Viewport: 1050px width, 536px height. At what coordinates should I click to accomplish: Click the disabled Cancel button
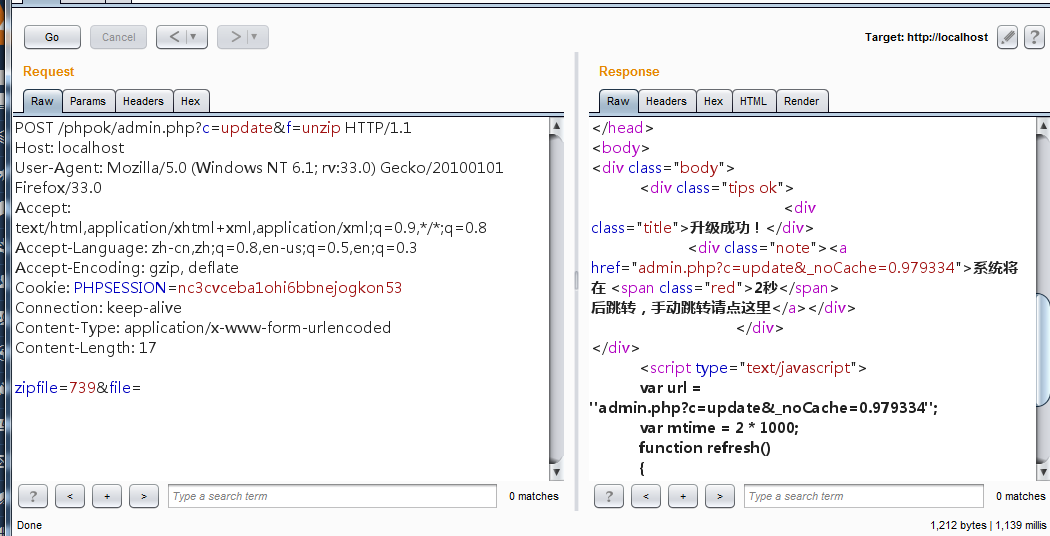(x=119, y=38)
